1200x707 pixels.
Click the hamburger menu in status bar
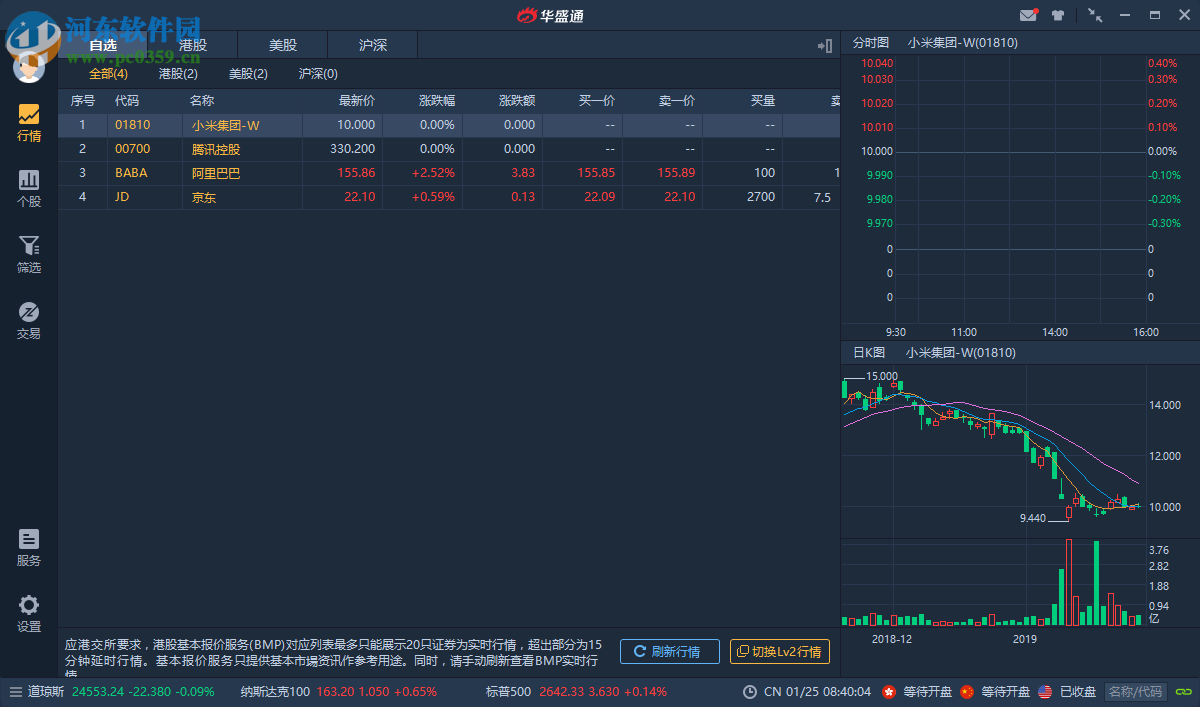pyautogui.click(x=15, y=692)
